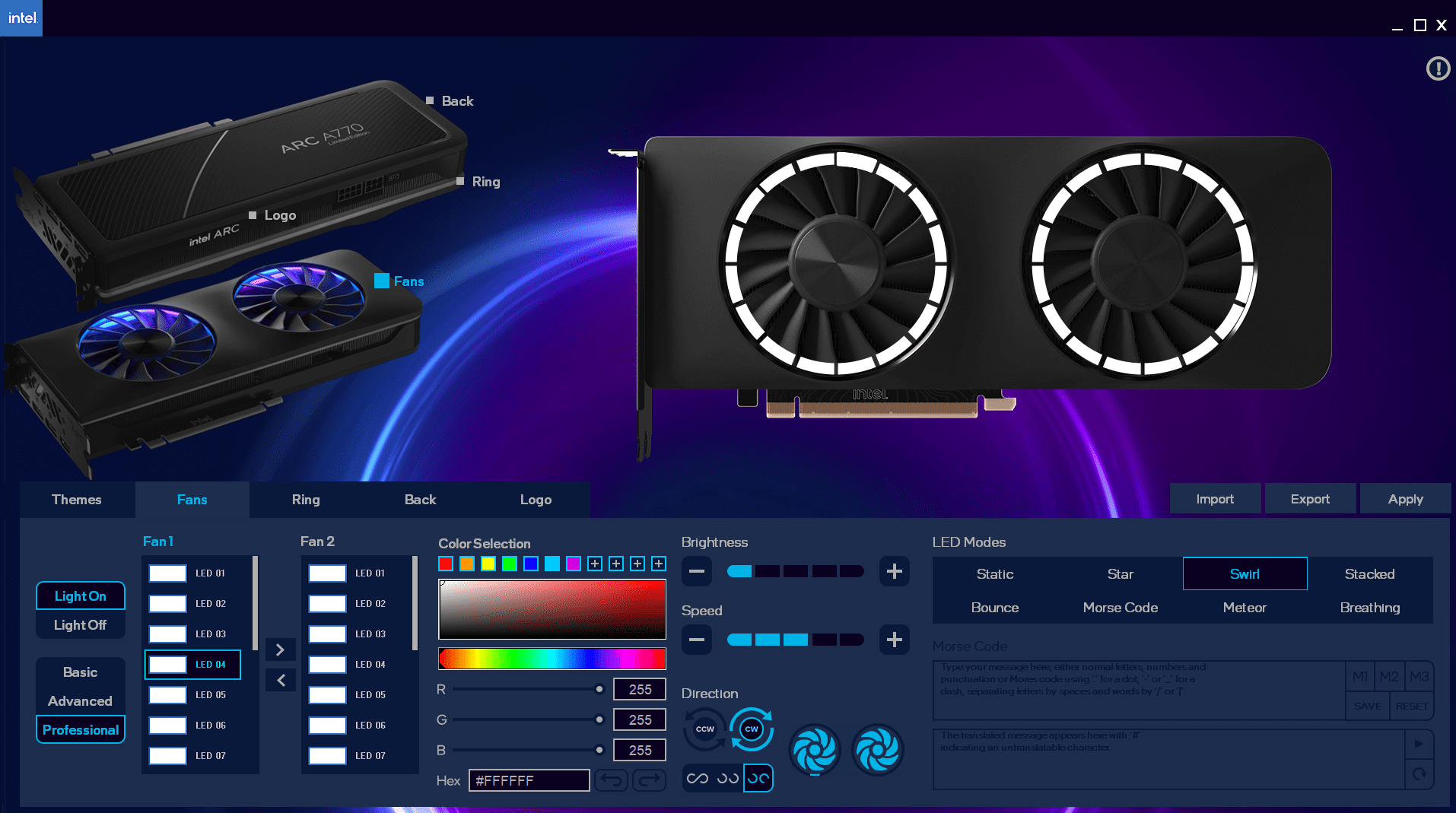The height and width of the screenshot is (813, 1456).
Task: Click the Import button
Action: 1215,499
